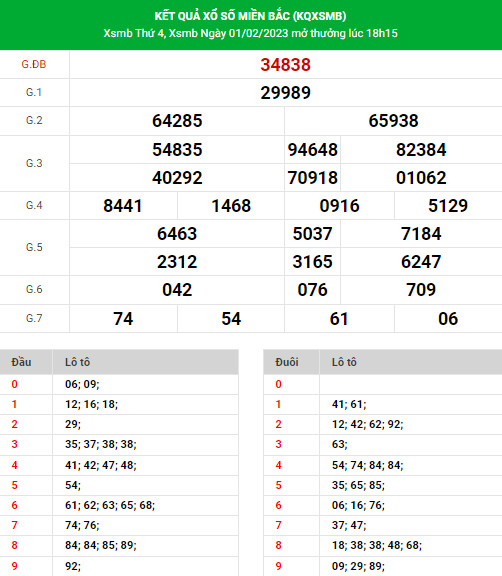Click the G.2 result 64285
The width and height of the screenshot is (502, 576).
coord(177,121)
